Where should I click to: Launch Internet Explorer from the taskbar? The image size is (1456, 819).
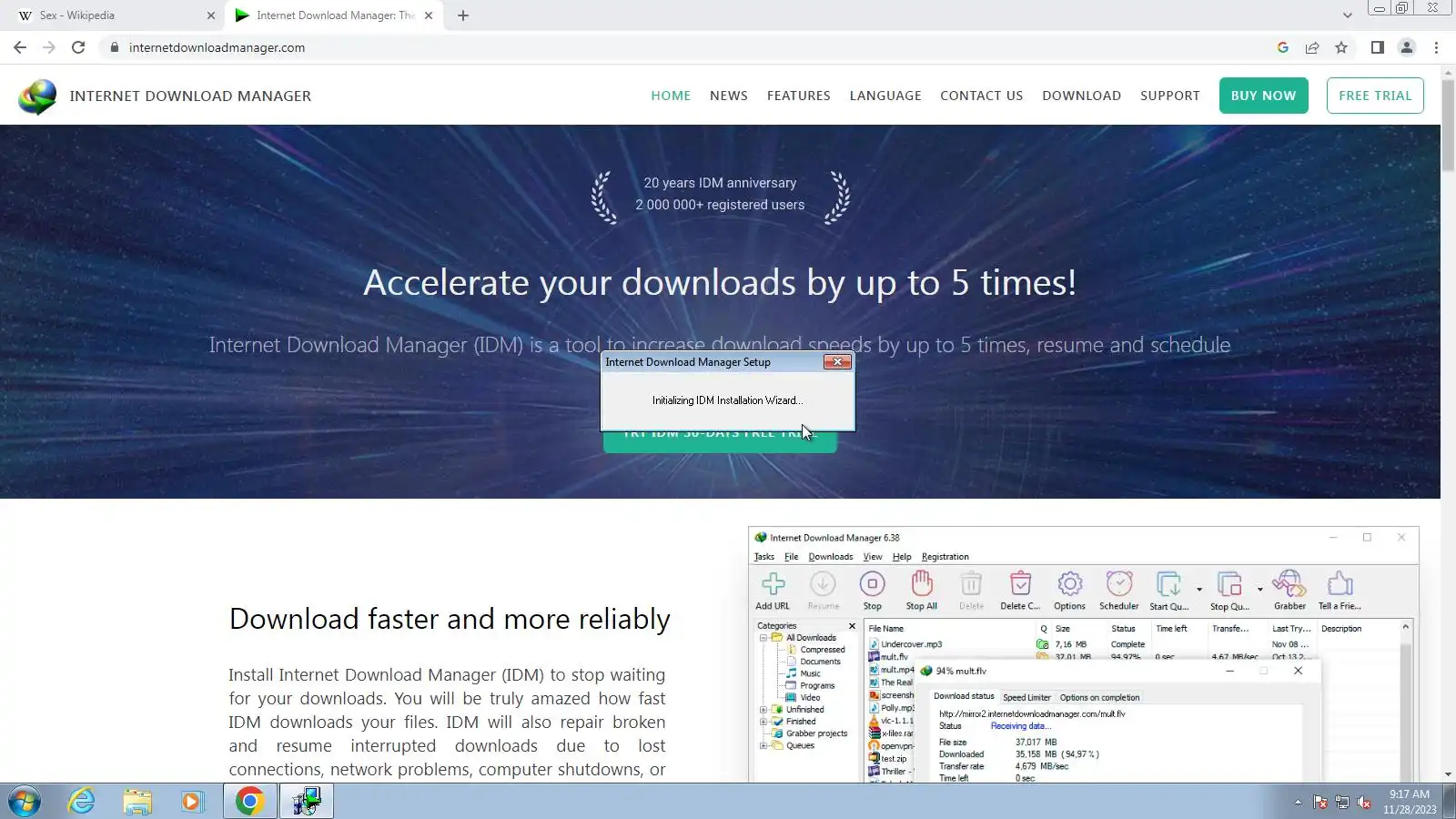point(82,802)
